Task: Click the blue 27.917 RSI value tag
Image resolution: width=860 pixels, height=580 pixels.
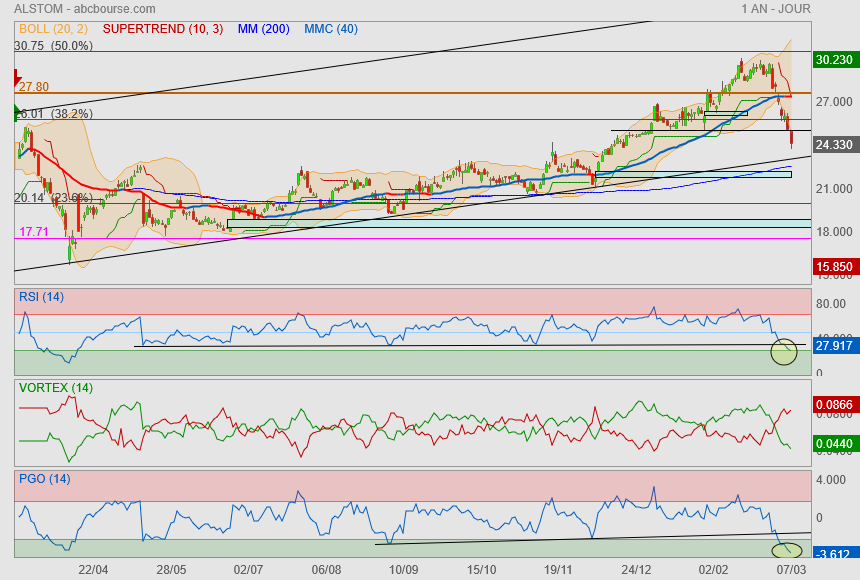Action: [834, 346]
